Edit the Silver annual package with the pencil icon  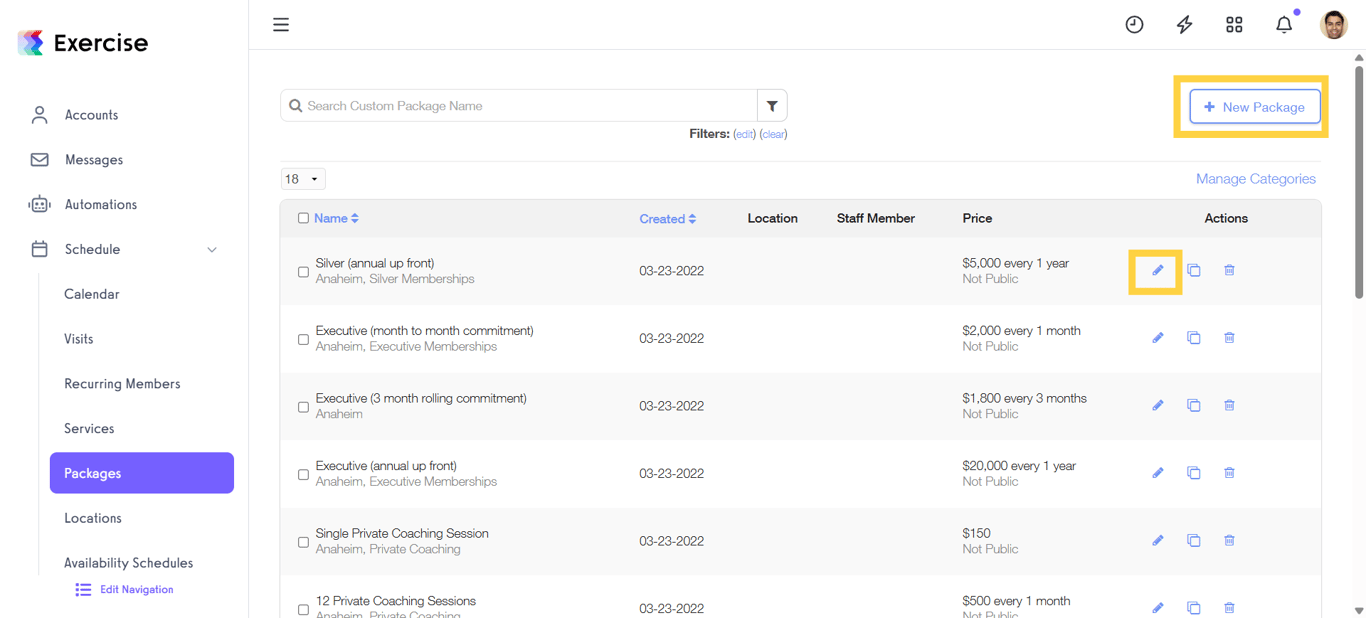tap(1157, 270)
